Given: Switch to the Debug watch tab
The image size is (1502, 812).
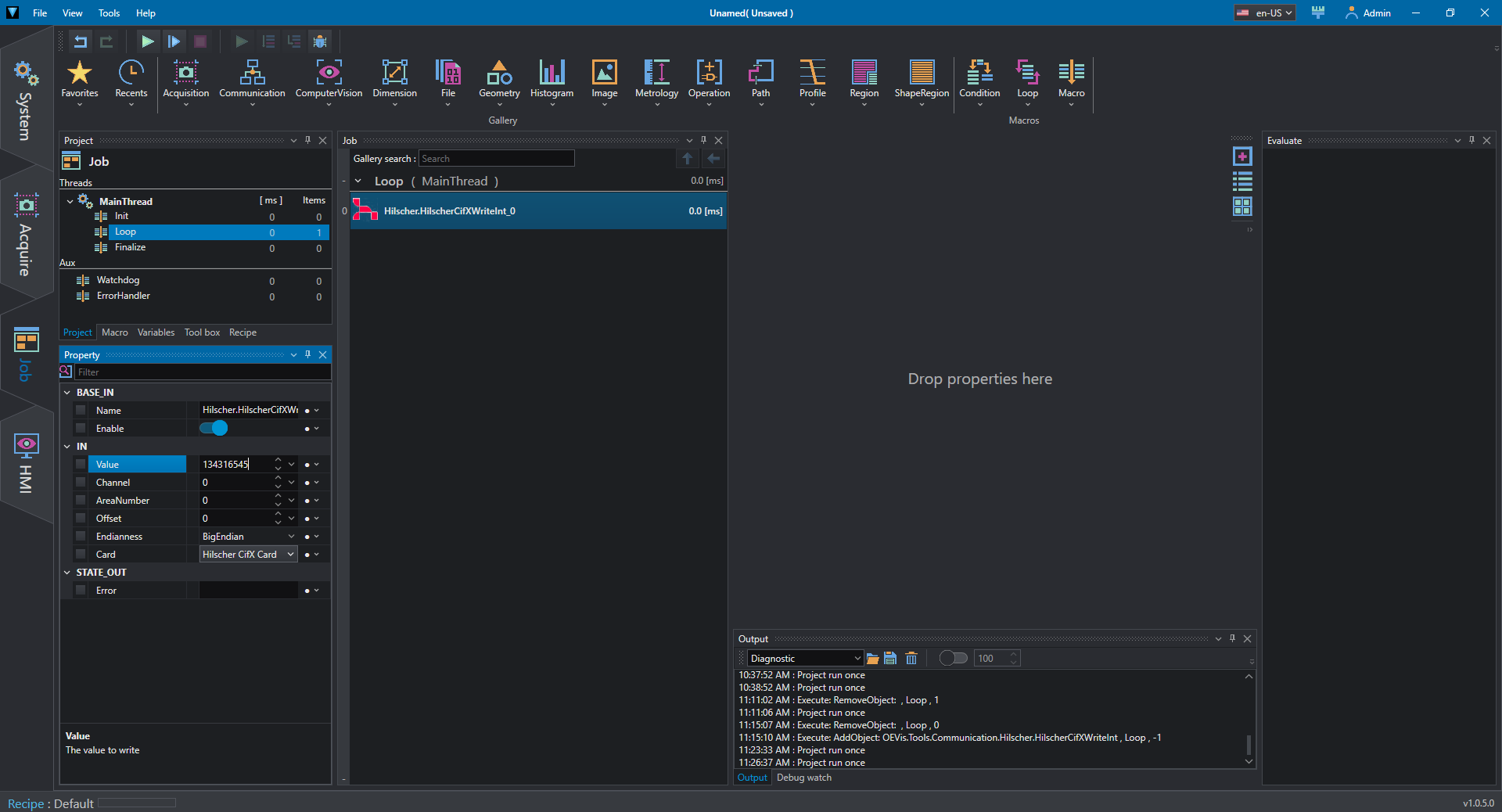Looking at the screenshot, I should pos(803,778).
